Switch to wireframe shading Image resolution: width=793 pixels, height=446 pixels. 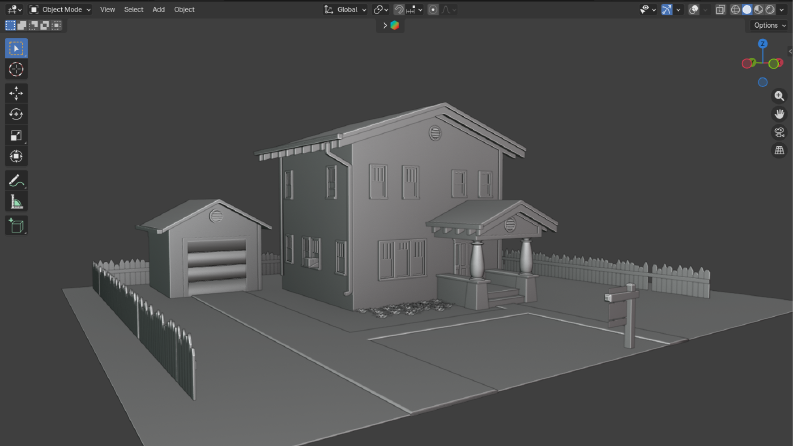(735, 10)
